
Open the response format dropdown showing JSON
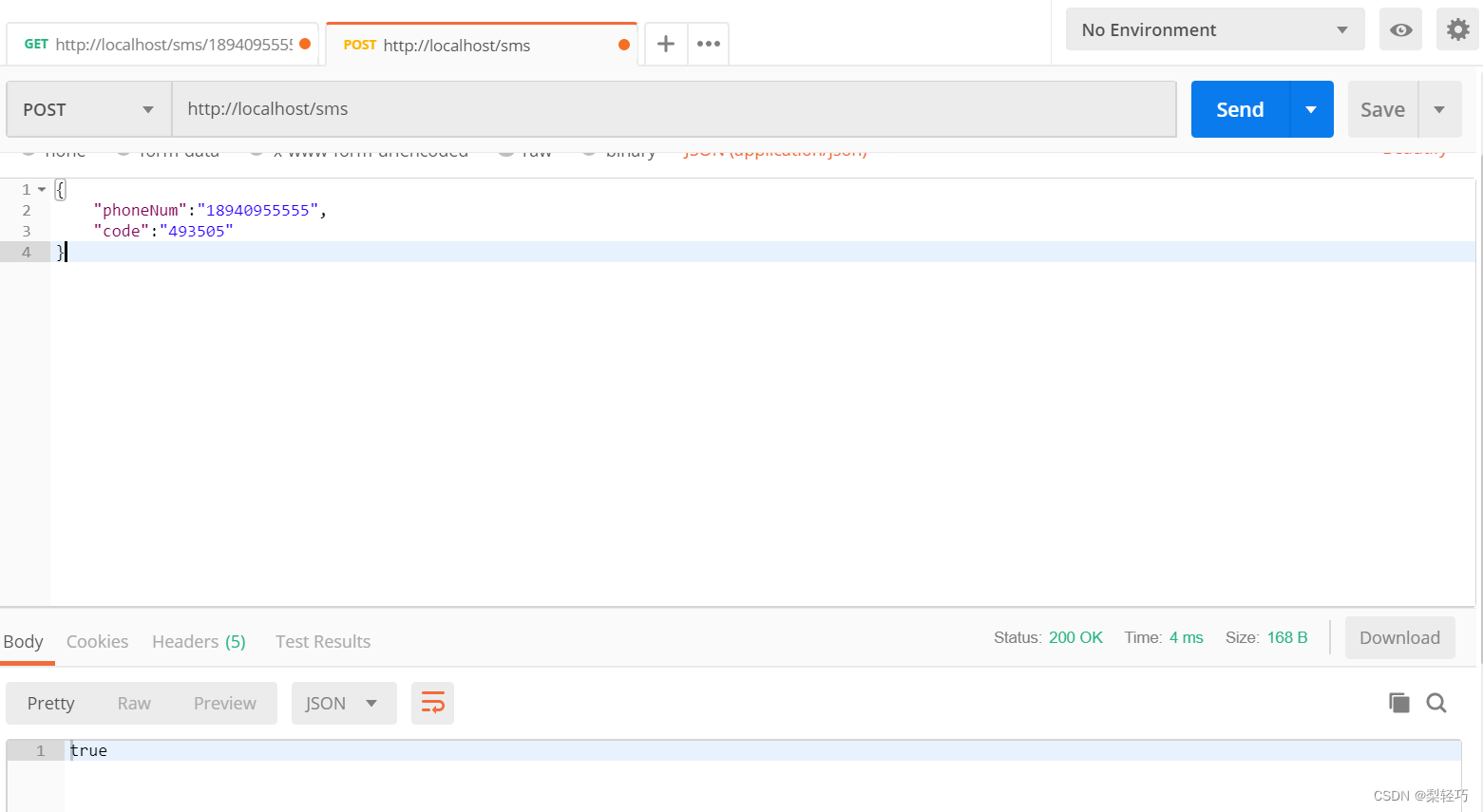344,703
